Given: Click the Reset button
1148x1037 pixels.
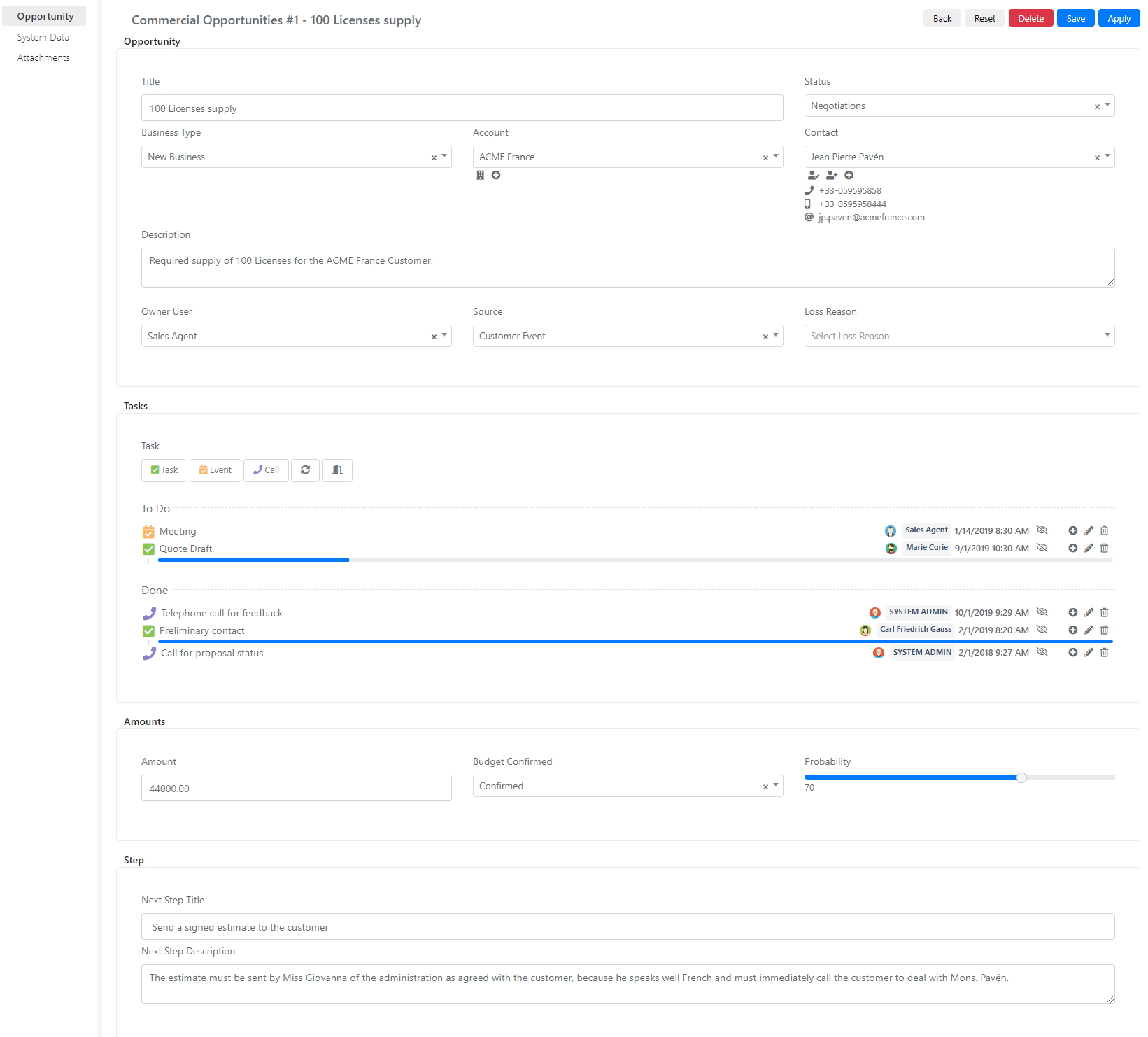Looking at the screenshot, I should tap(985, 18).
